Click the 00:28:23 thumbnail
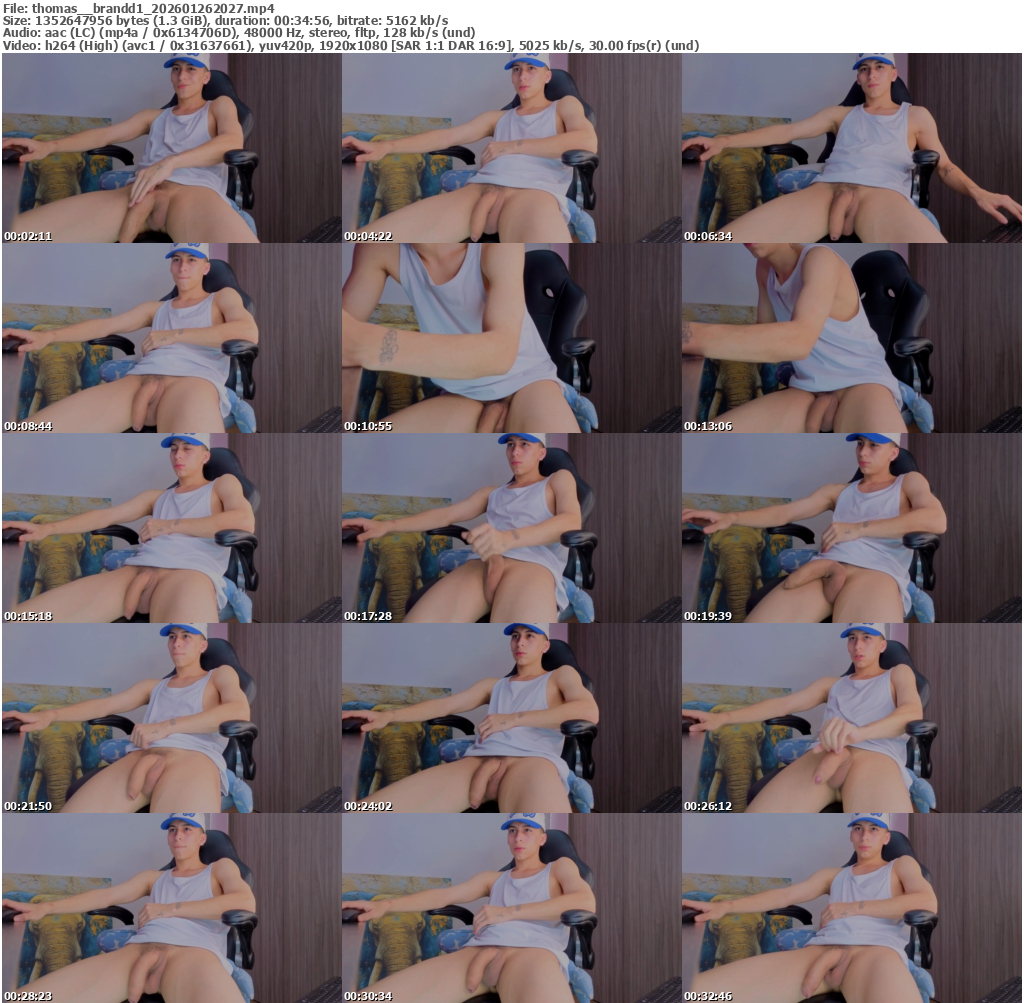 [171, 908]
